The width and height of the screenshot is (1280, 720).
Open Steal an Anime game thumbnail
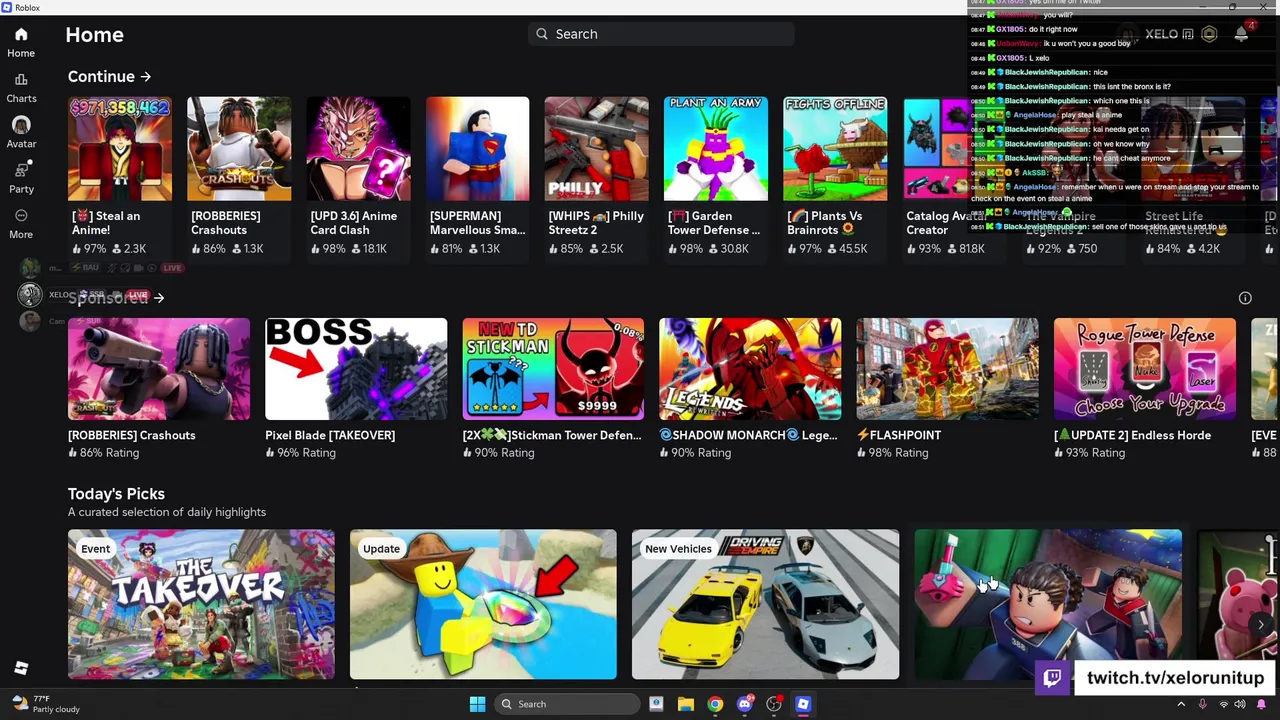click(x=120, y=148)
